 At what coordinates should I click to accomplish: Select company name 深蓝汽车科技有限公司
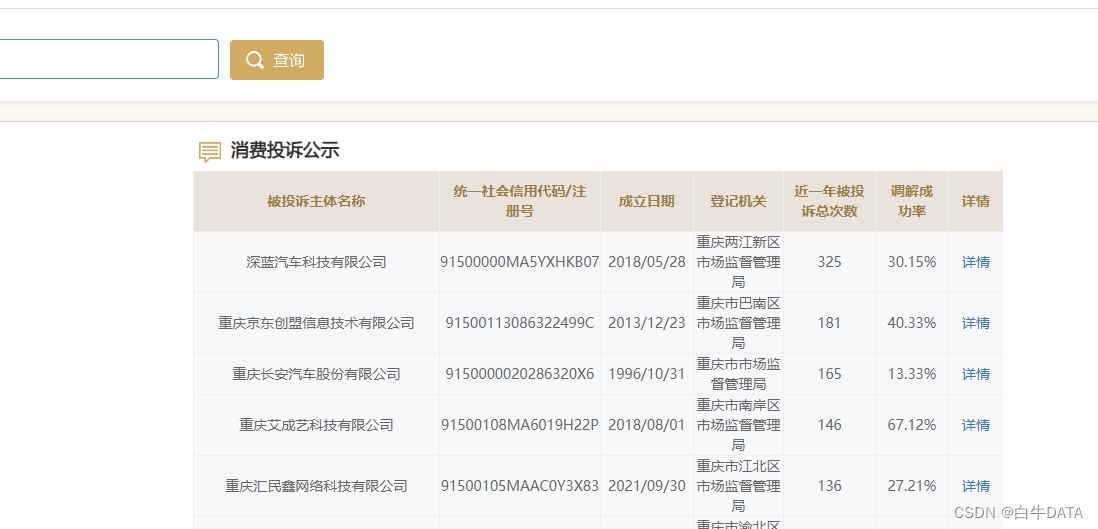(317, 263)
